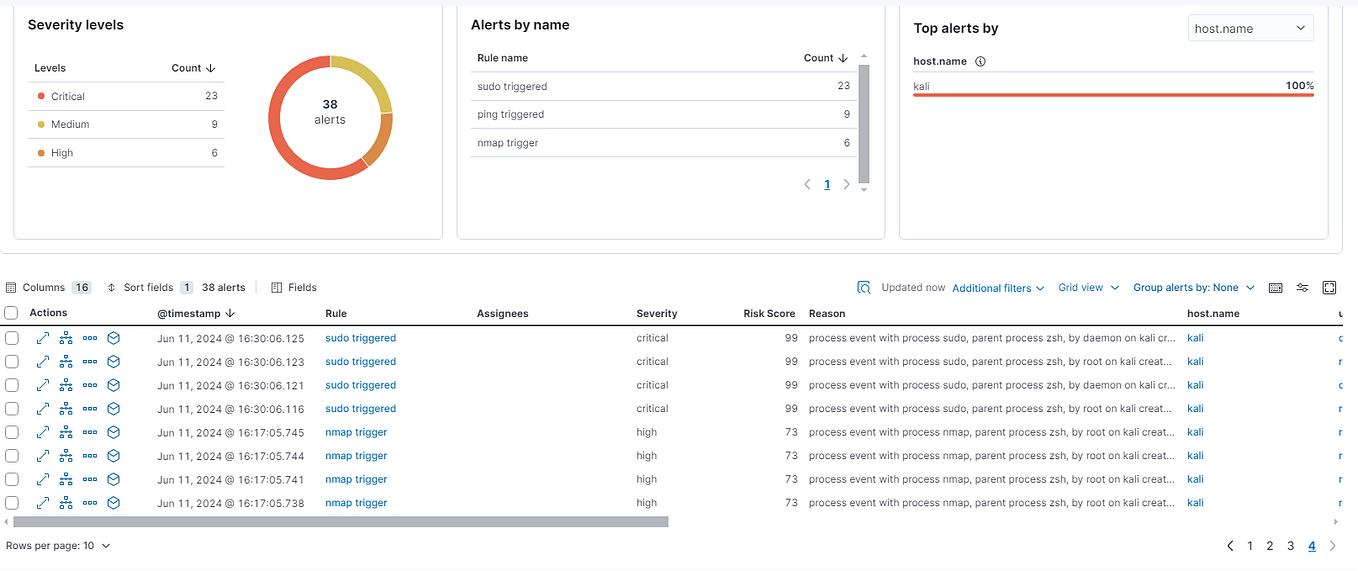Open the Fields browser button

[294, 288]
